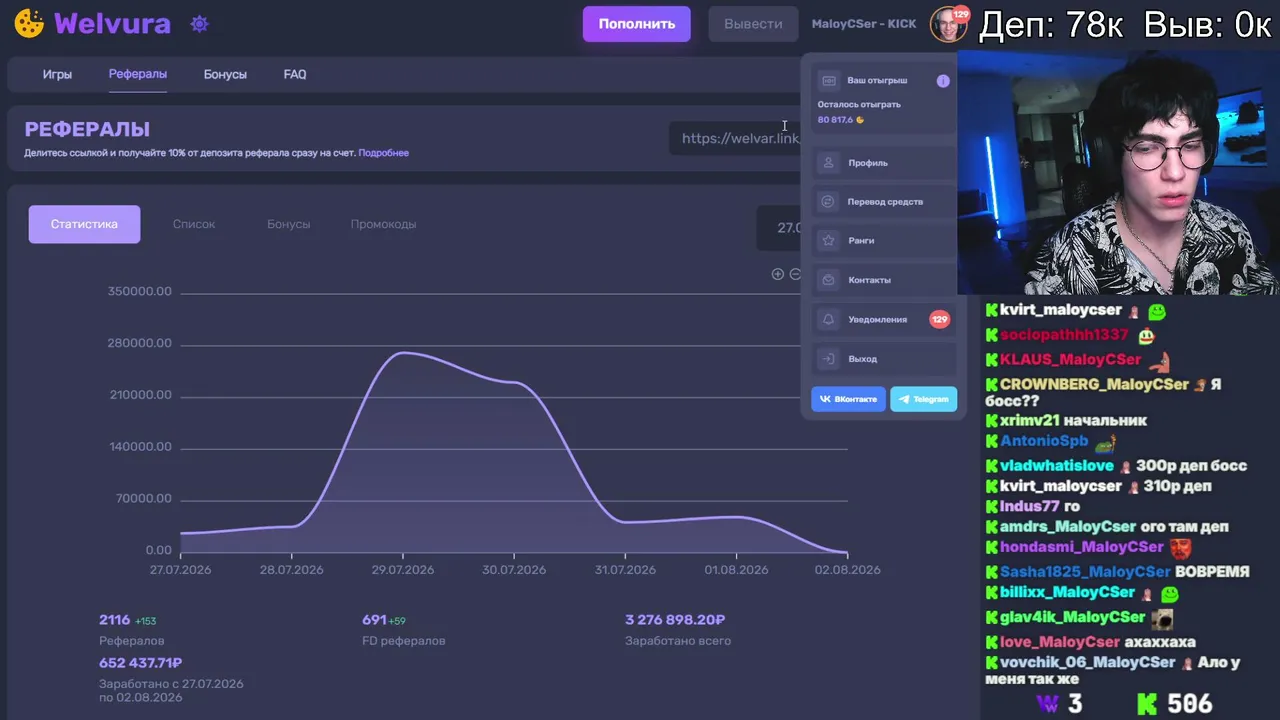This screenshot has height=720, width=1280.
Task: Click chat username Sasha1825_MaloyCSer
Action: pyautogui.click(x=1085, y=572)
